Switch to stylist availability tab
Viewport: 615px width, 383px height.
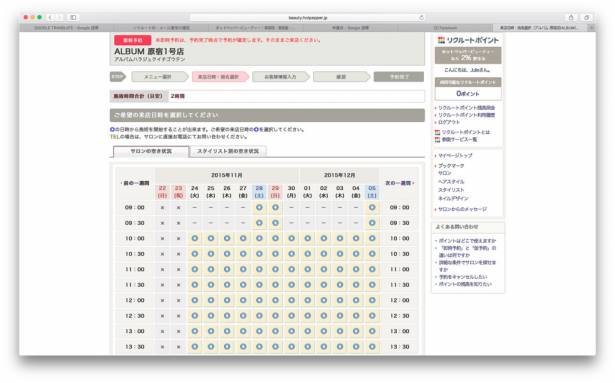tap(228, 151)
